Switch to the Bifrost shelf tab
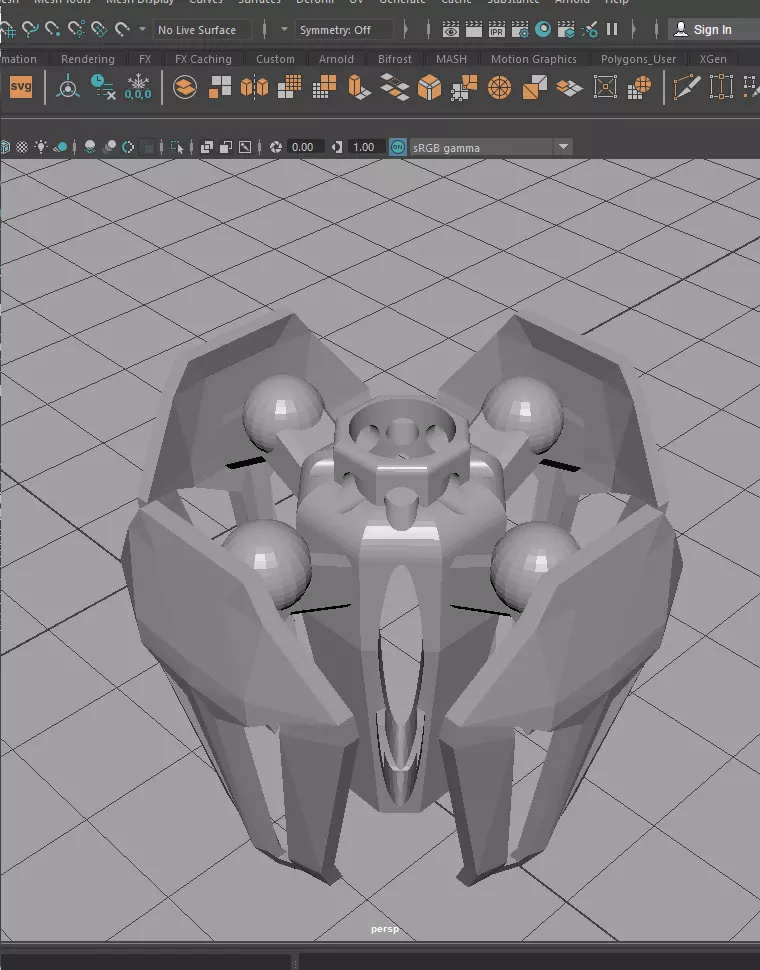Screen dimensions: 760x970 click(x=395, y=59)
